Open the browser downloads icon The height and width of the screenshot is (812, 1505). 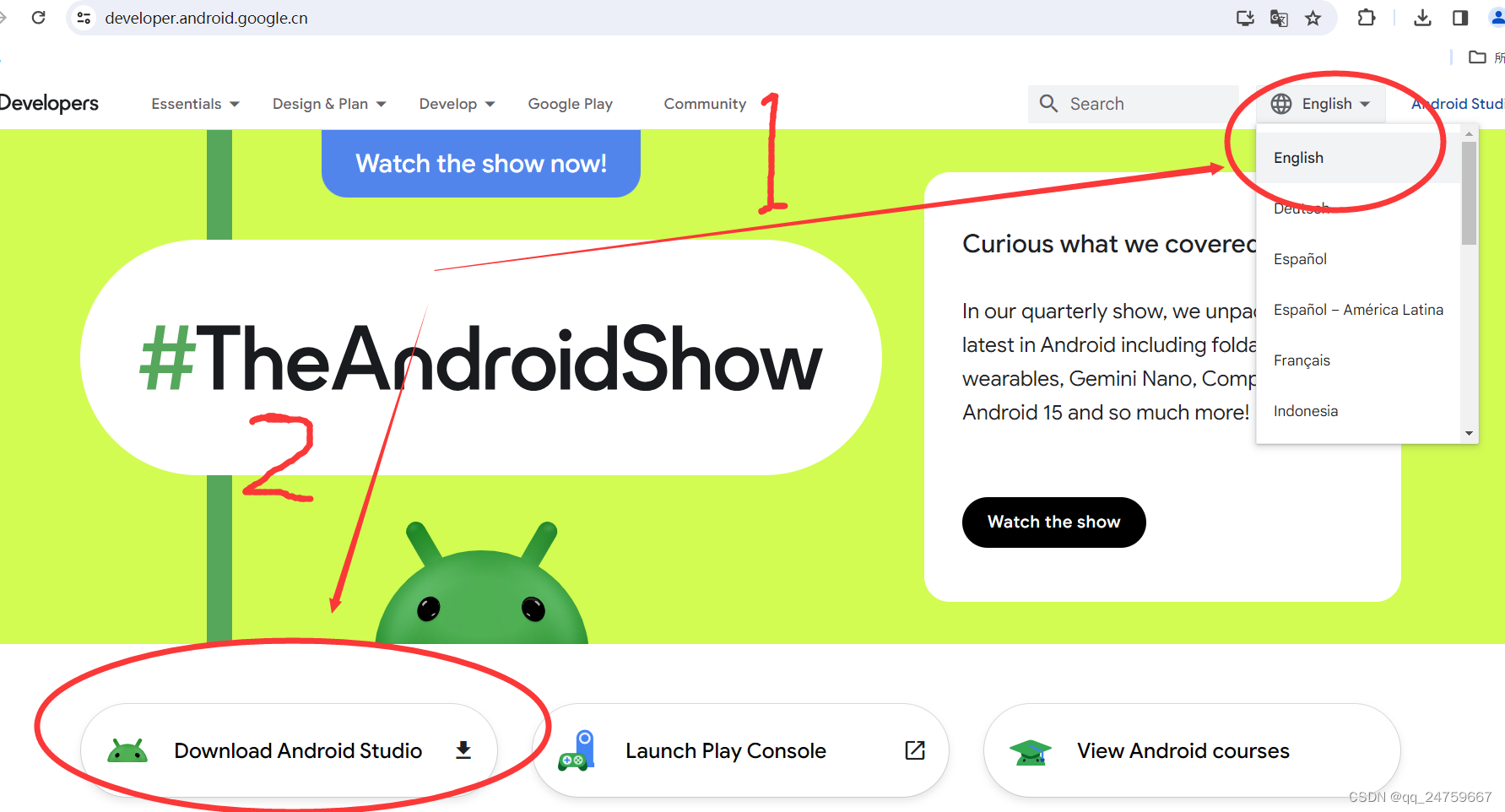pos(1423,18)
